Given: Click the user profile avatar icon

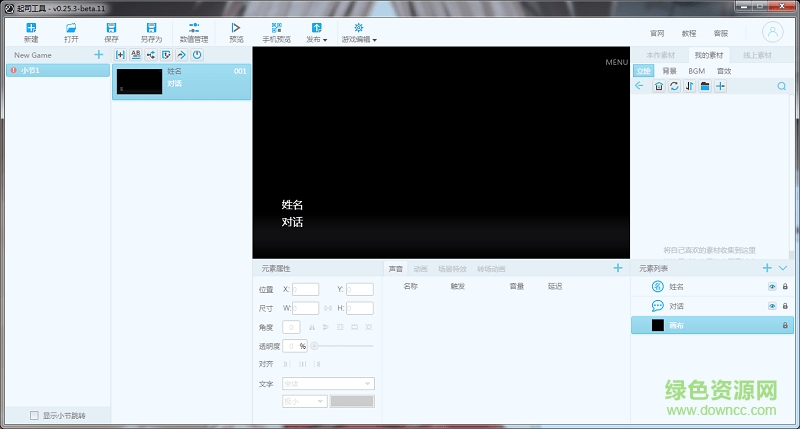Looking at the screenshot, I should click(x=773, y=32).
